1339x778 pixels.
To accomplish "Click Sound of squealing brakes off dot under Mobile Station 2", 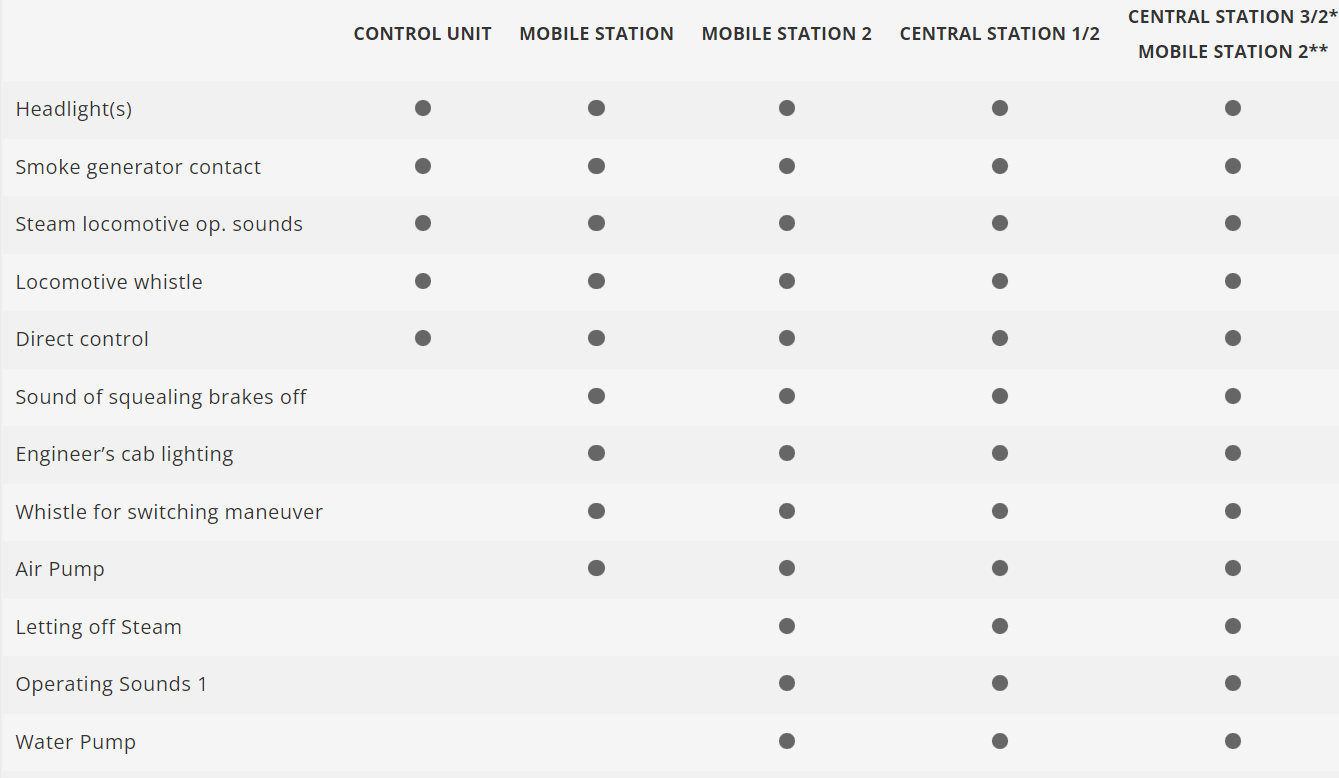I will [x=787, y=396].
